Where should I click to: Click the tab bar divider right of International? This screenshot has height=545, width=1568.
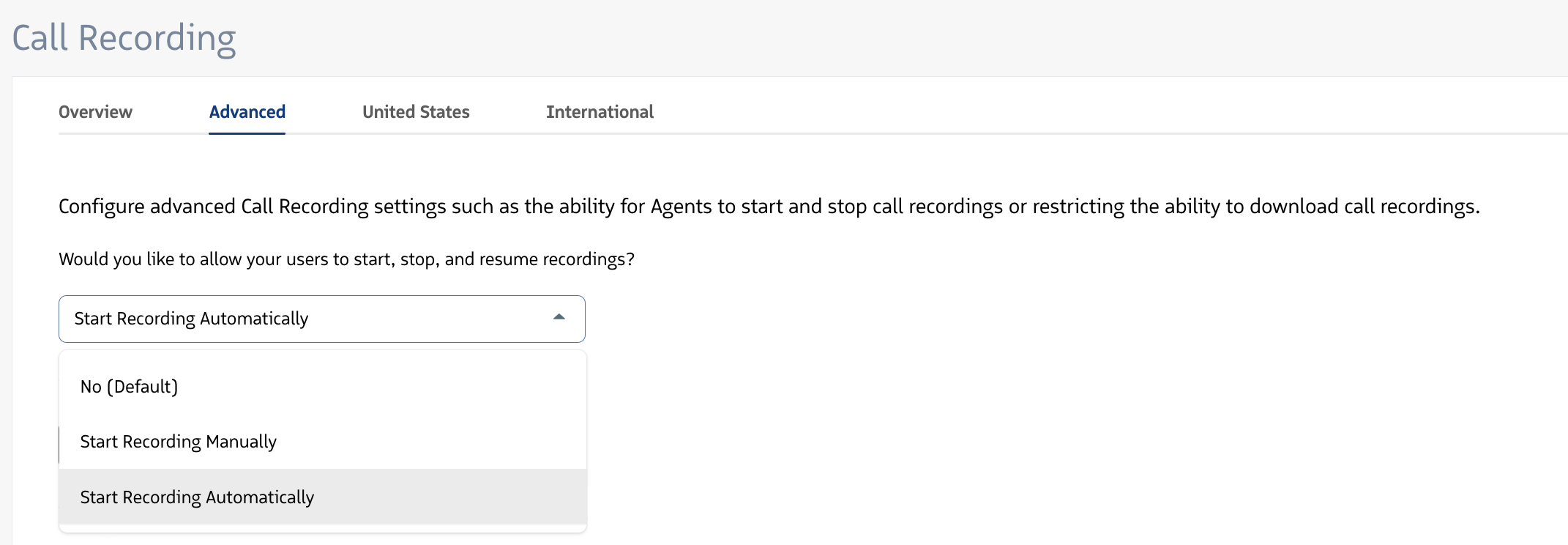tap(1098, 133)
